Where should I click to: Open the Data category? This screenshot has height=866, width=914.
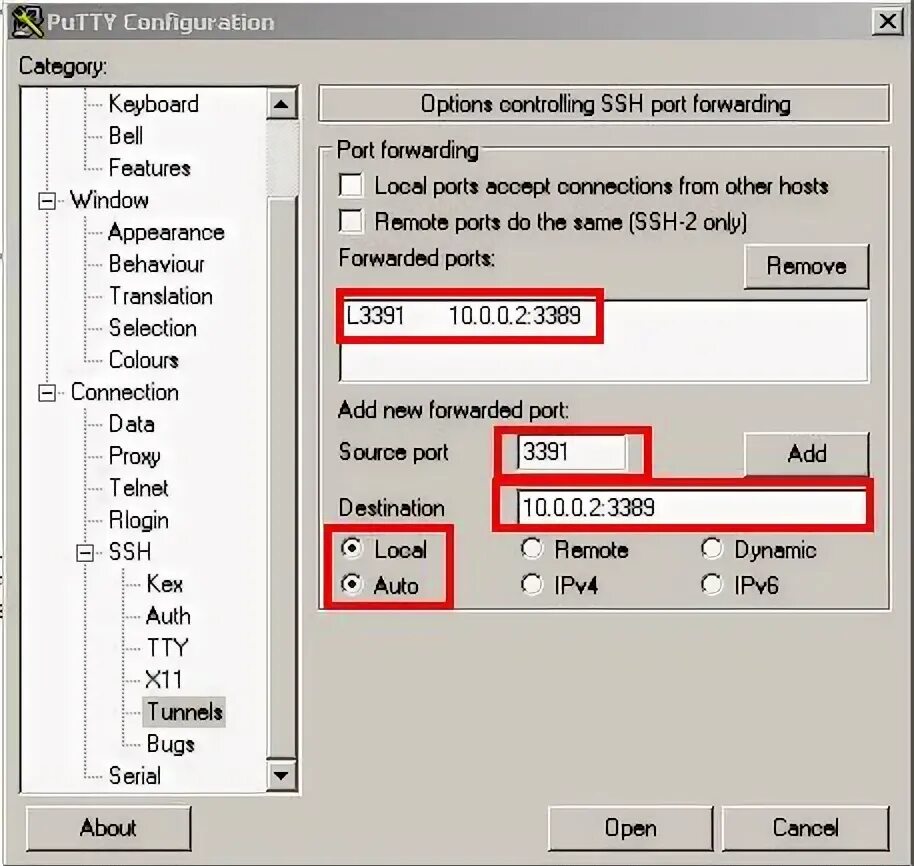pyautogui.click(x=132, y=424)
